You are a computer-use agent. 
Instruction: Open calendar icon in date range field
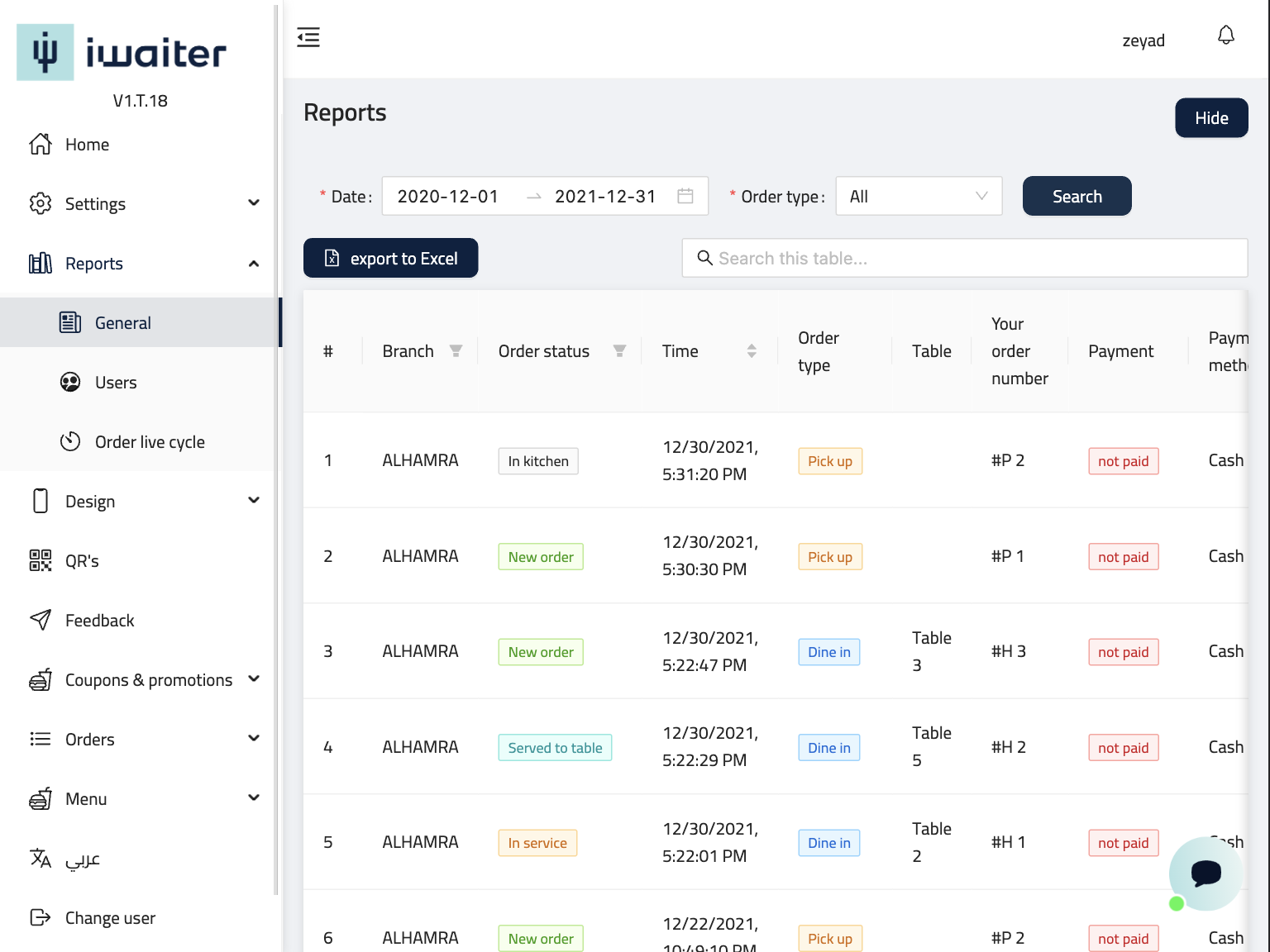click(x=685, y=197)
